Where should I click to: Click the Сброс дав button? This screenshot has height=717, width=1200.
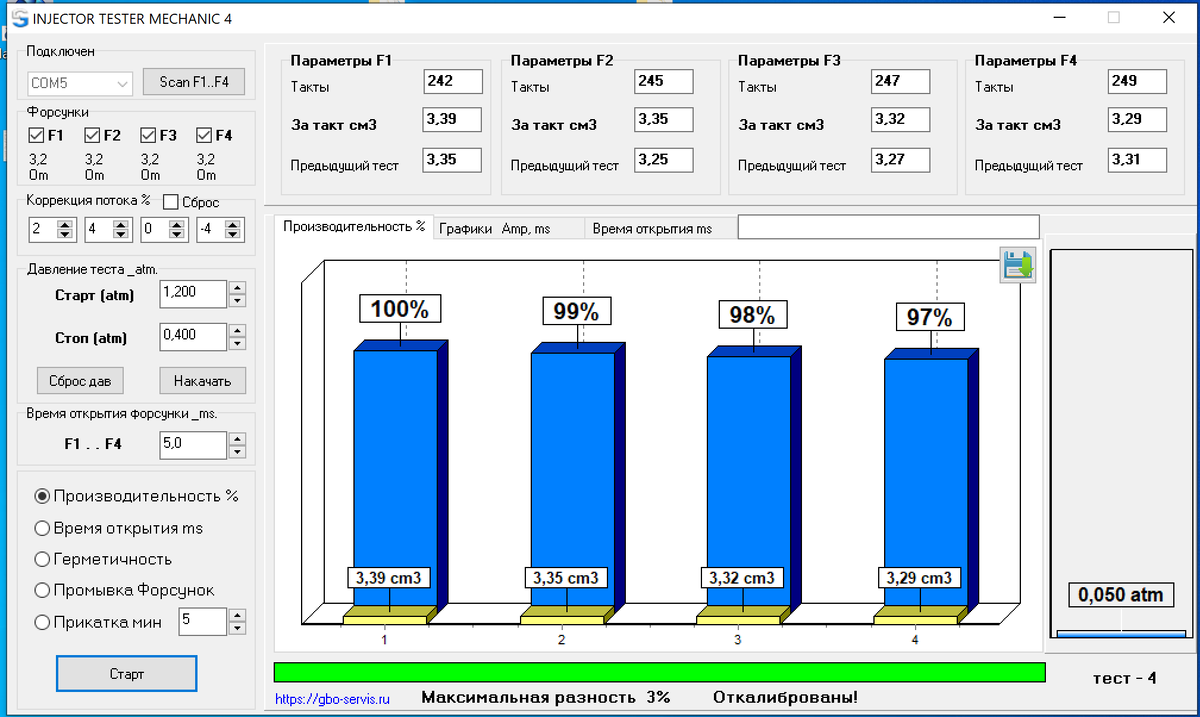pyautogui.click(x=80, y=381)
